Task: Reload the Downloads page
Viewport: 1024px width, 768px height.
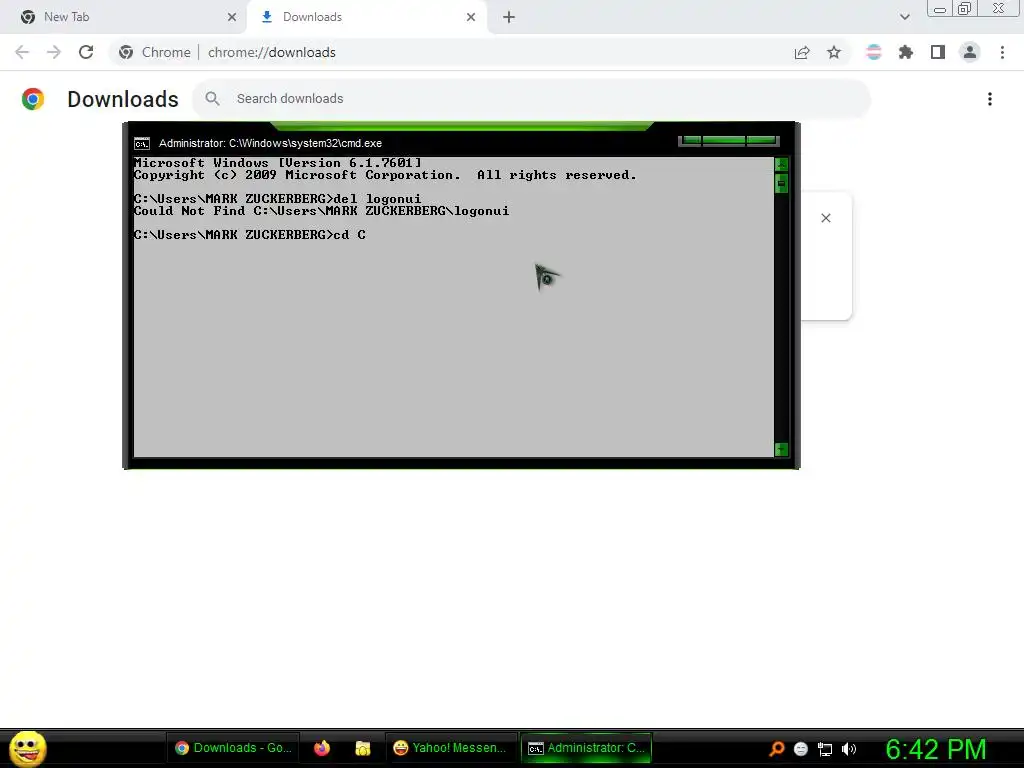Action: pyautogui.click(x=86, y=52)
